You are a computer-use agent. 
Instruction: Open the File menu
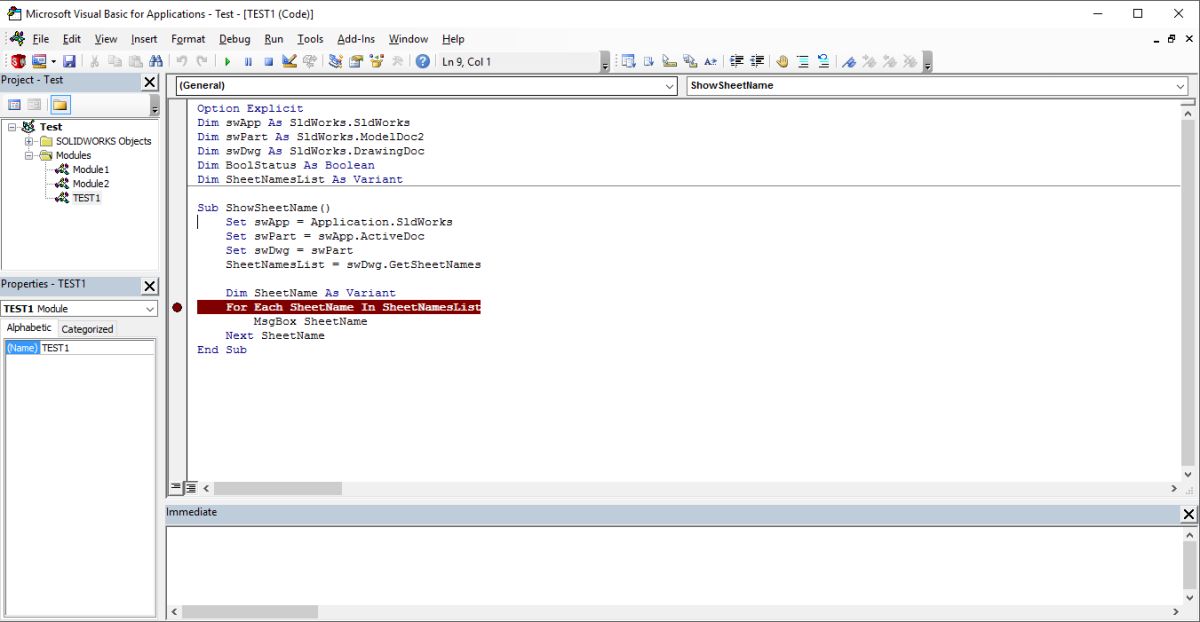[40, 39]
